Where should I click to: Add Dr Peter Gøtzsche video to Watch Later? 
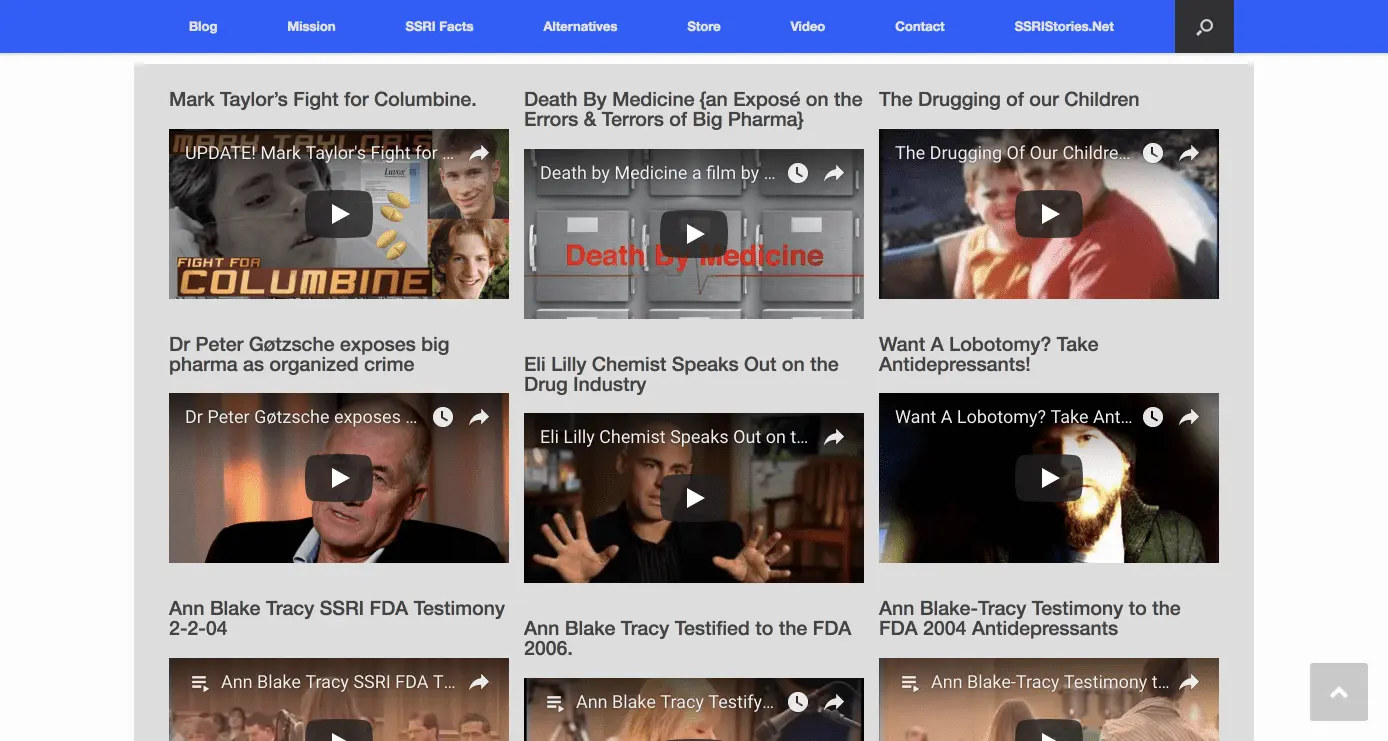443,417
